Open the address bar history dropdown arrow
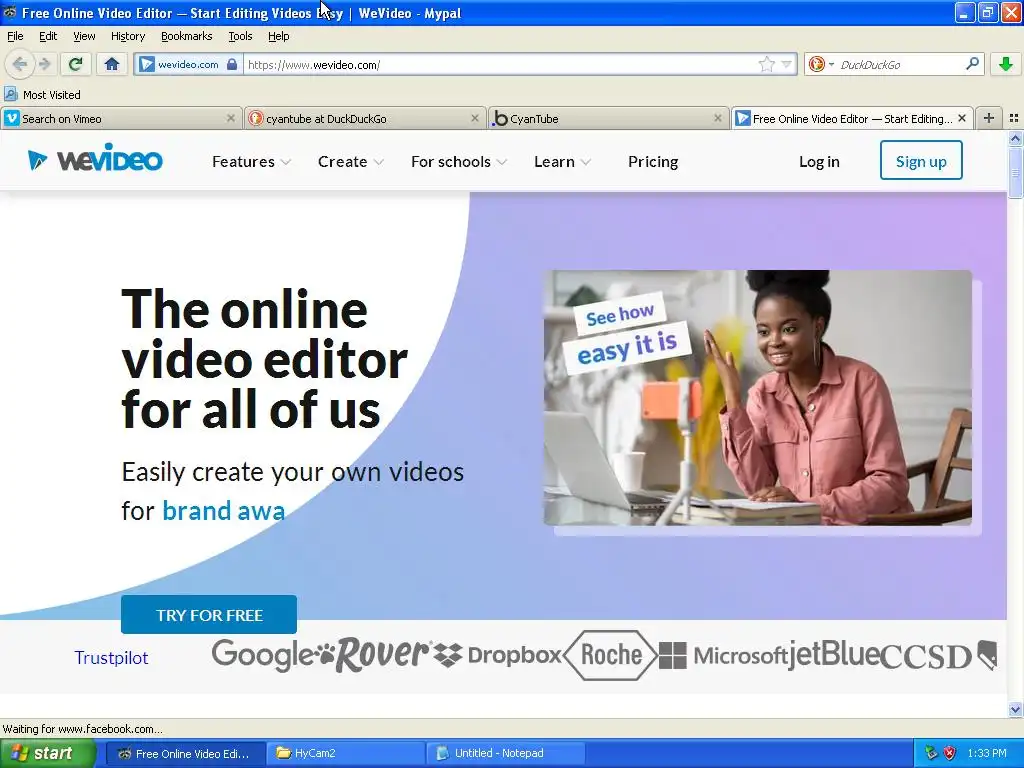 786,64
